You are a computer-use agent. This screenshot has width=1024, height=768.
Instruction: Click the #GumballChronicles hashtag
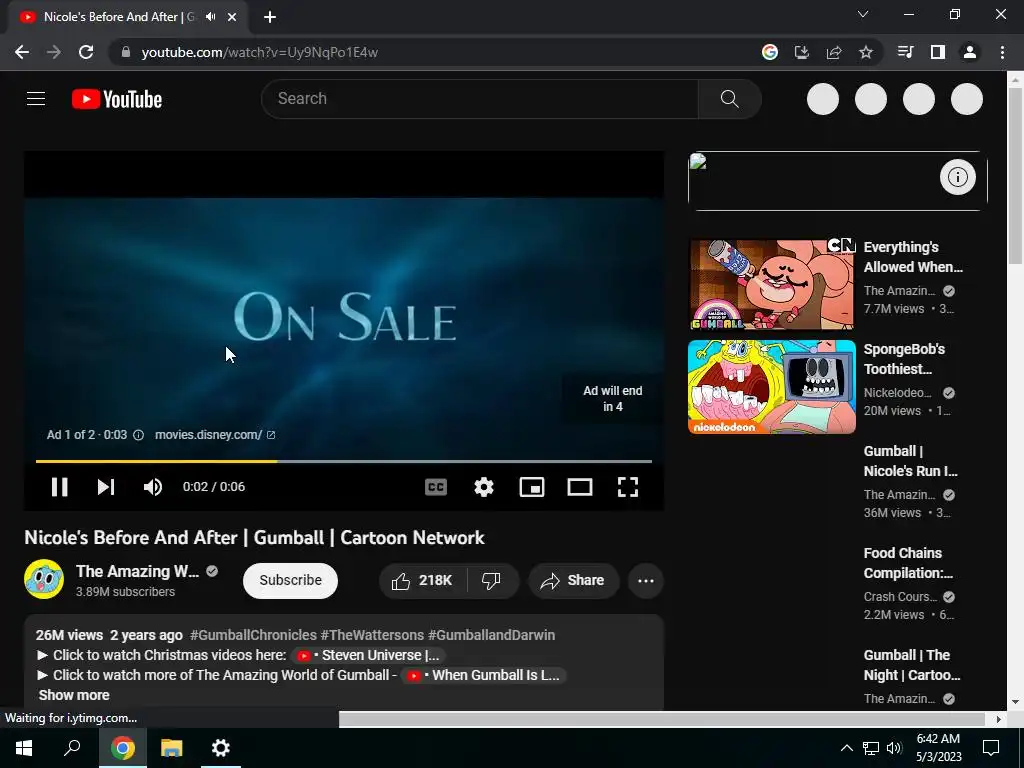(x=253, y=635)
